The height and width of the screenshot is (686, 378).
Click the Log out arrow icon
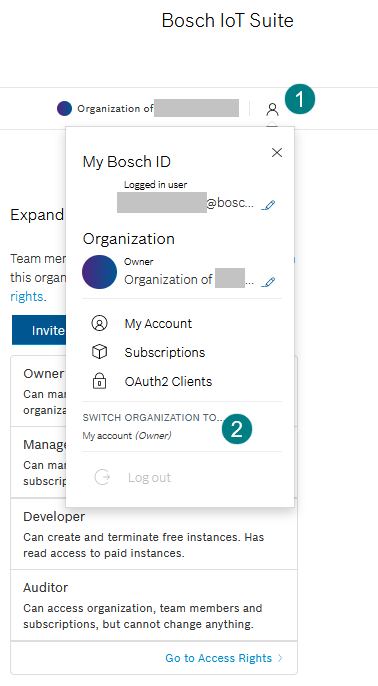[x=102, y=477]
